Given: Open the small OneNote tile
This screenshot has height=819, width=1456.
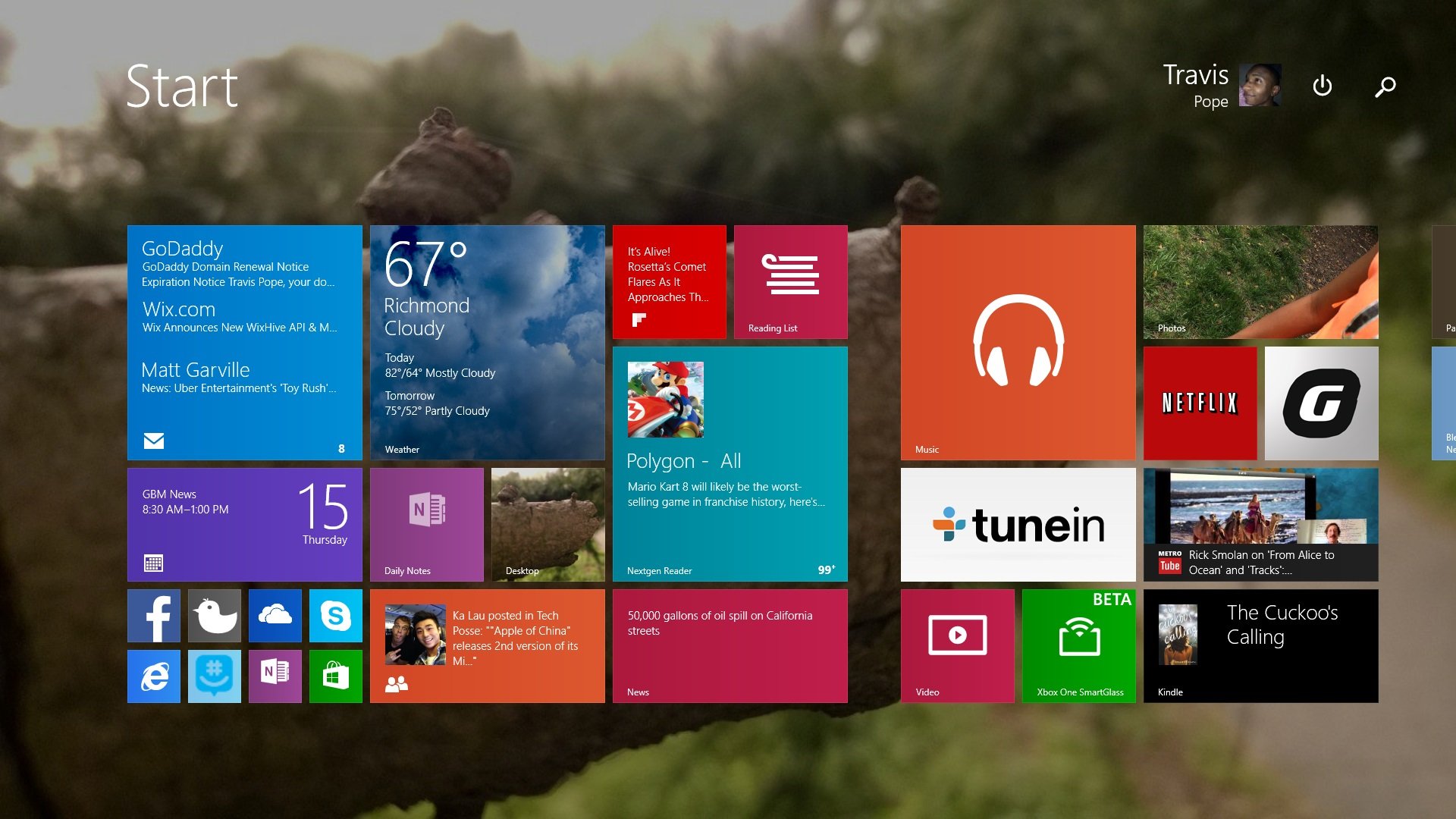Looking at the screenshot, I should (x=275, y=676).
